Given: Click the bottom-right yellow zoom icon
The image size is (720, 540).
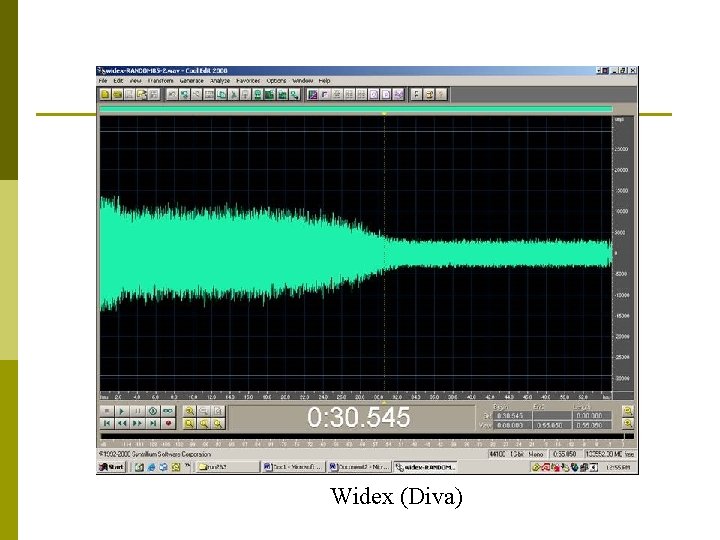Looking at the screenshot, I should click(219, 423).
